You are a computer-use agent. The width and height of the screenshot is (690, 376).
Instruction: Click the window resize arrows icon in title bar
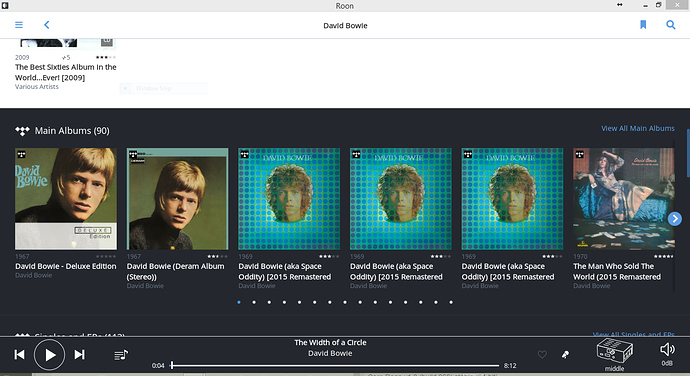620,5
